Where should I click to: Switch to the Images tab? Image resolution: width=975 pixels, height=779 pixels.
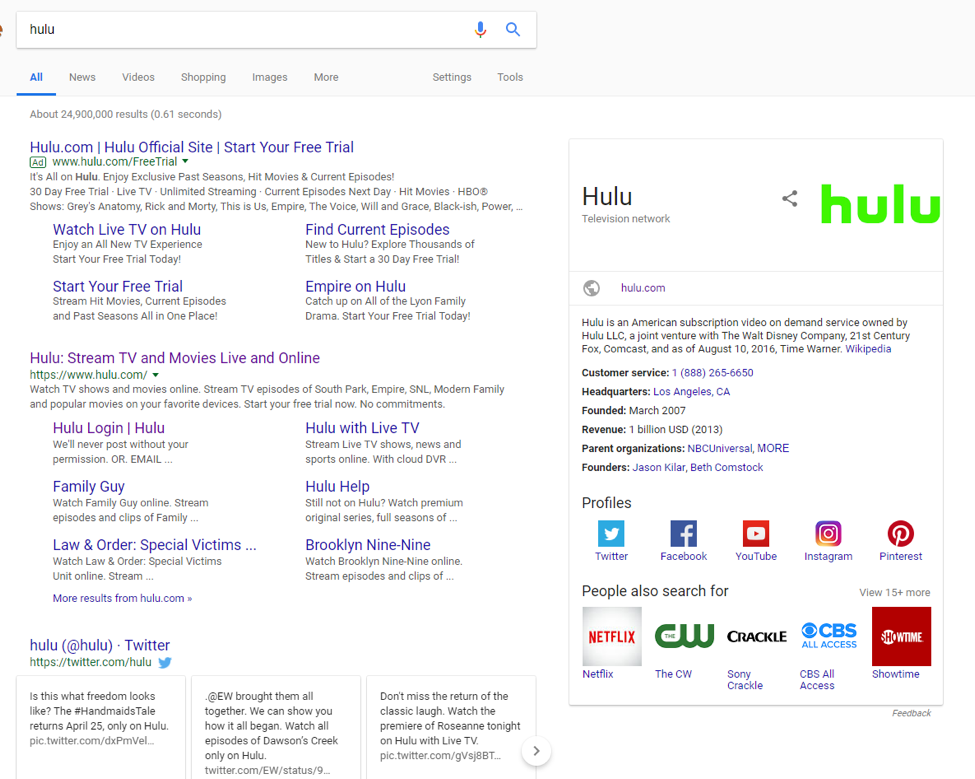tap(269, 77)
